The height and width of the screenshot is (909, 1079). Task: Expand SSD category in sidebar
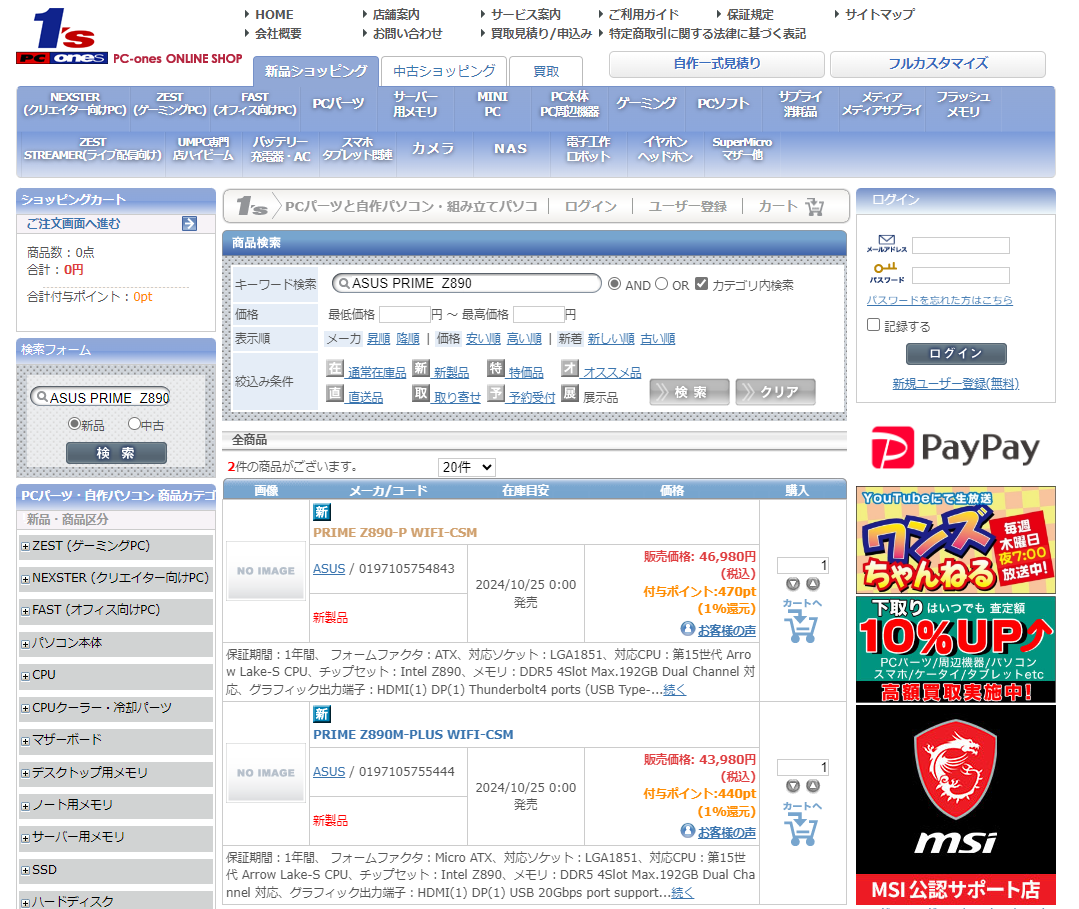(25, 870)
